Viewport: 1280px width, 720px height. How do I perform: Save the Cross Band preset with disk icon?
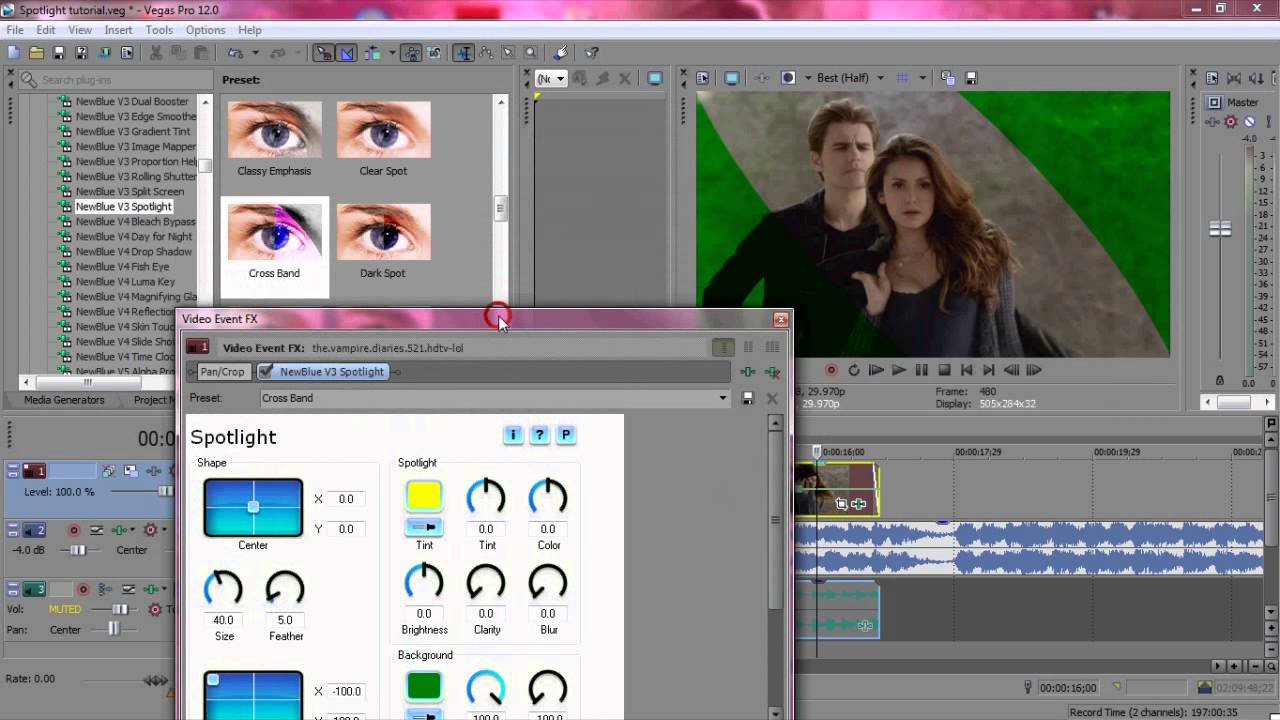tap(747, 398)
